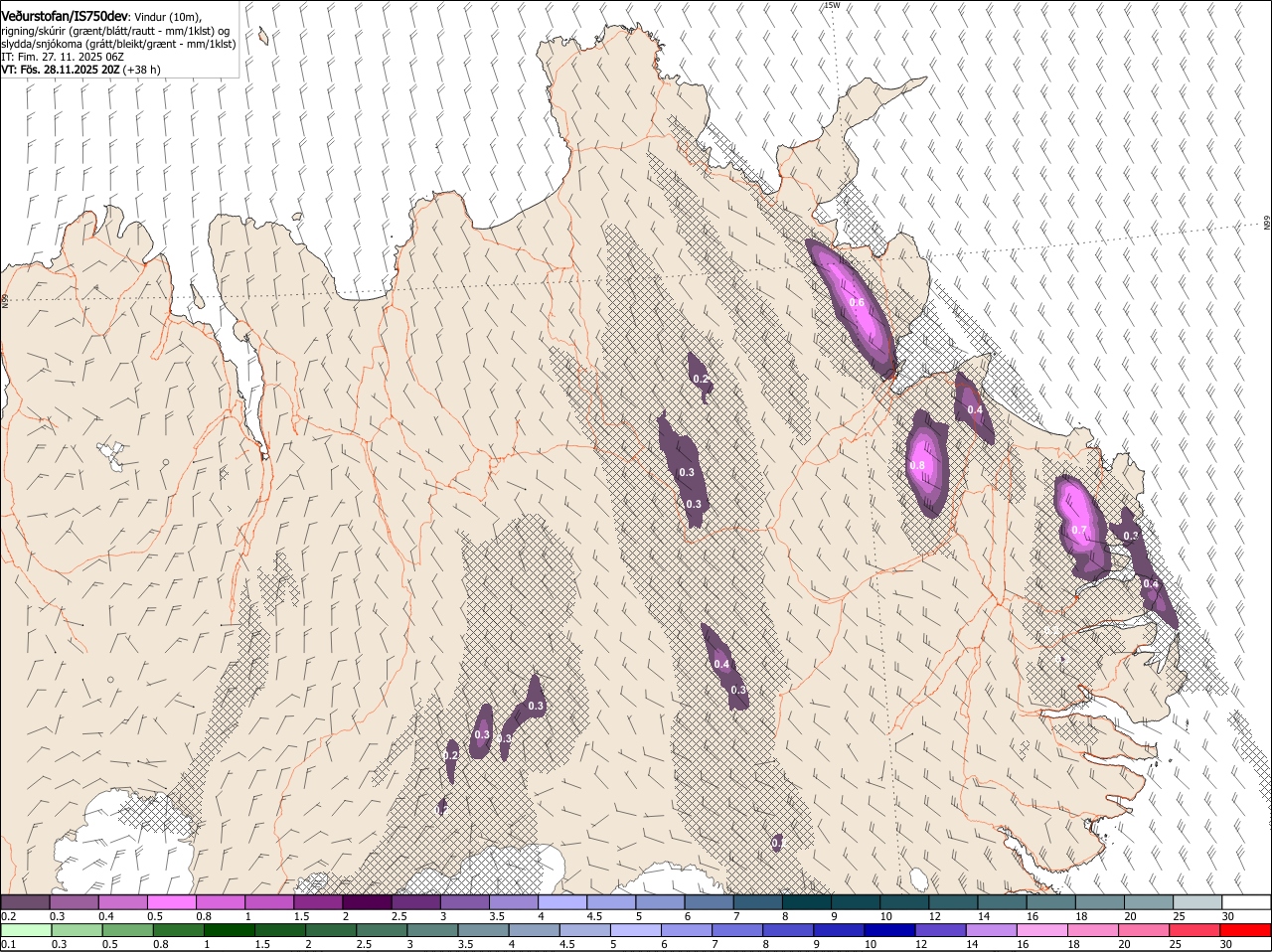Click the dark navy 10 swatch in lower legend
1272x952 pixels.
click(888, 931)
